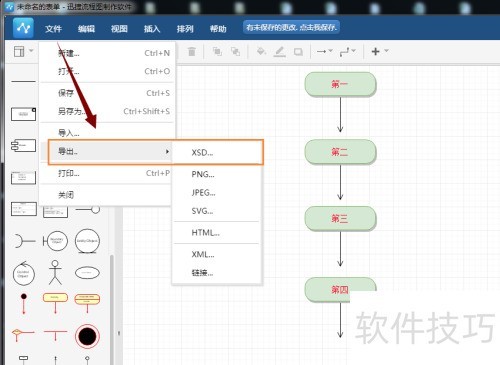
Task: Click the app logo icon in menu bar
Action: click(x=23, y=28)
